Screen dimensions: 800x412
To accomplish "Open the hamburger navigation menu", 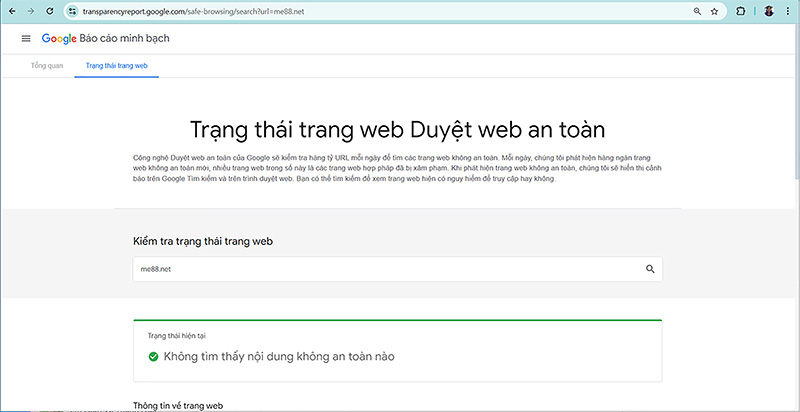I will click(26, 38).
